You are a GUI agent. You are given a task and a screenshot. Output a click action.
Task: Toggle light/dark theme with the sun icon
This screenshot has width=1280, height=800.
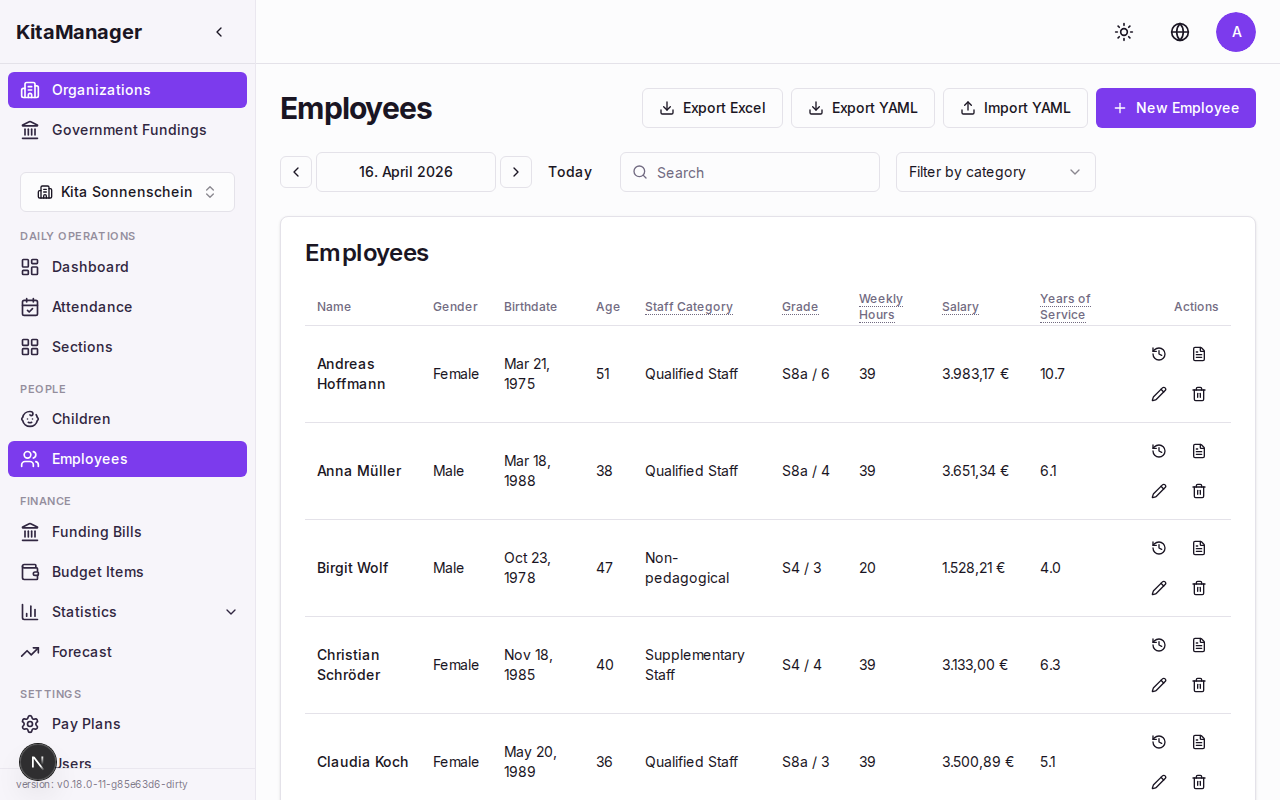[x=1124, y=32]
